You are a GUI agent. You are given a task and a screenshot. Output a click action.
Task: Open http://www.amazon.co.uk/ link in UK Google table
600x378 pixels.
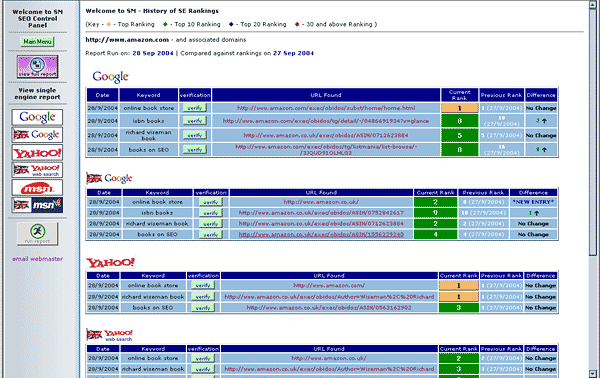(x=321, y=202)
